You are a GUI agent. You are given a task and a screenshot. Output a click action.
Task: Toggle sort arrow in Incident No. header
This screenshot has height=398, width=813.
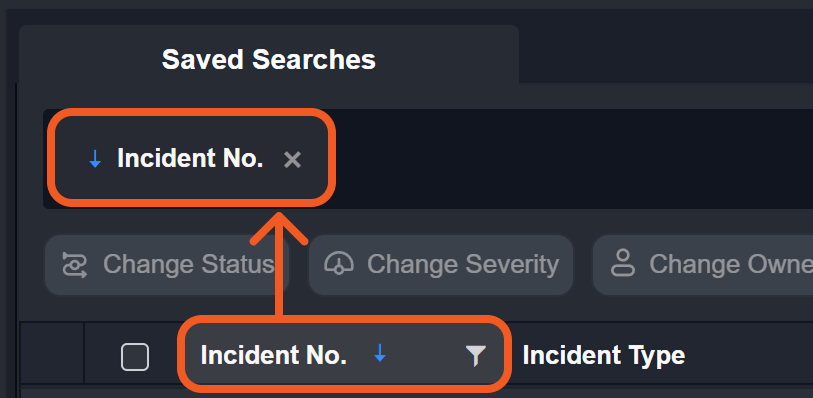point(380,354)
